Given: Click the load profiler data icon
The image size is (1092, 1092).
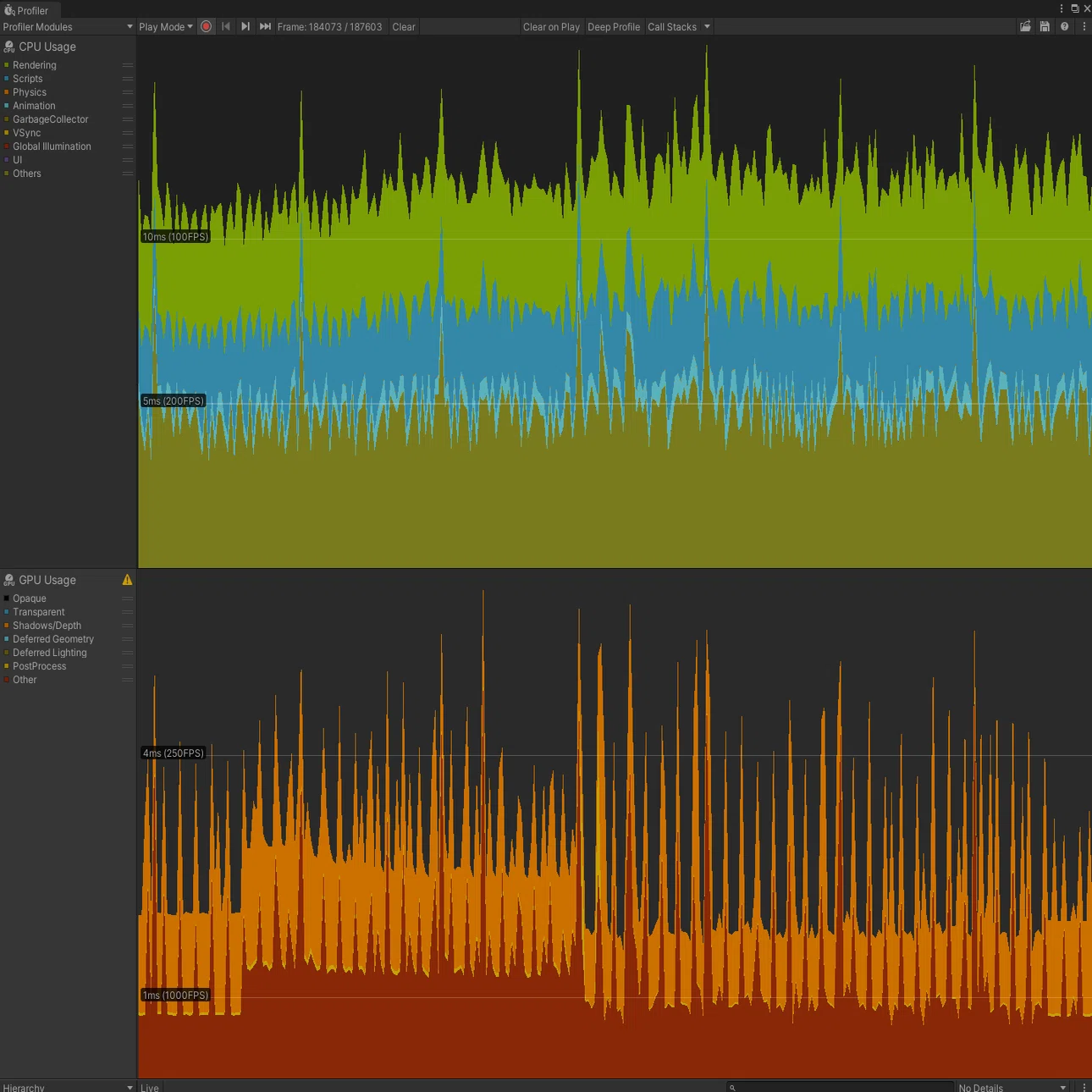Looking at the screenshot, I should (x=1025, y=26).
